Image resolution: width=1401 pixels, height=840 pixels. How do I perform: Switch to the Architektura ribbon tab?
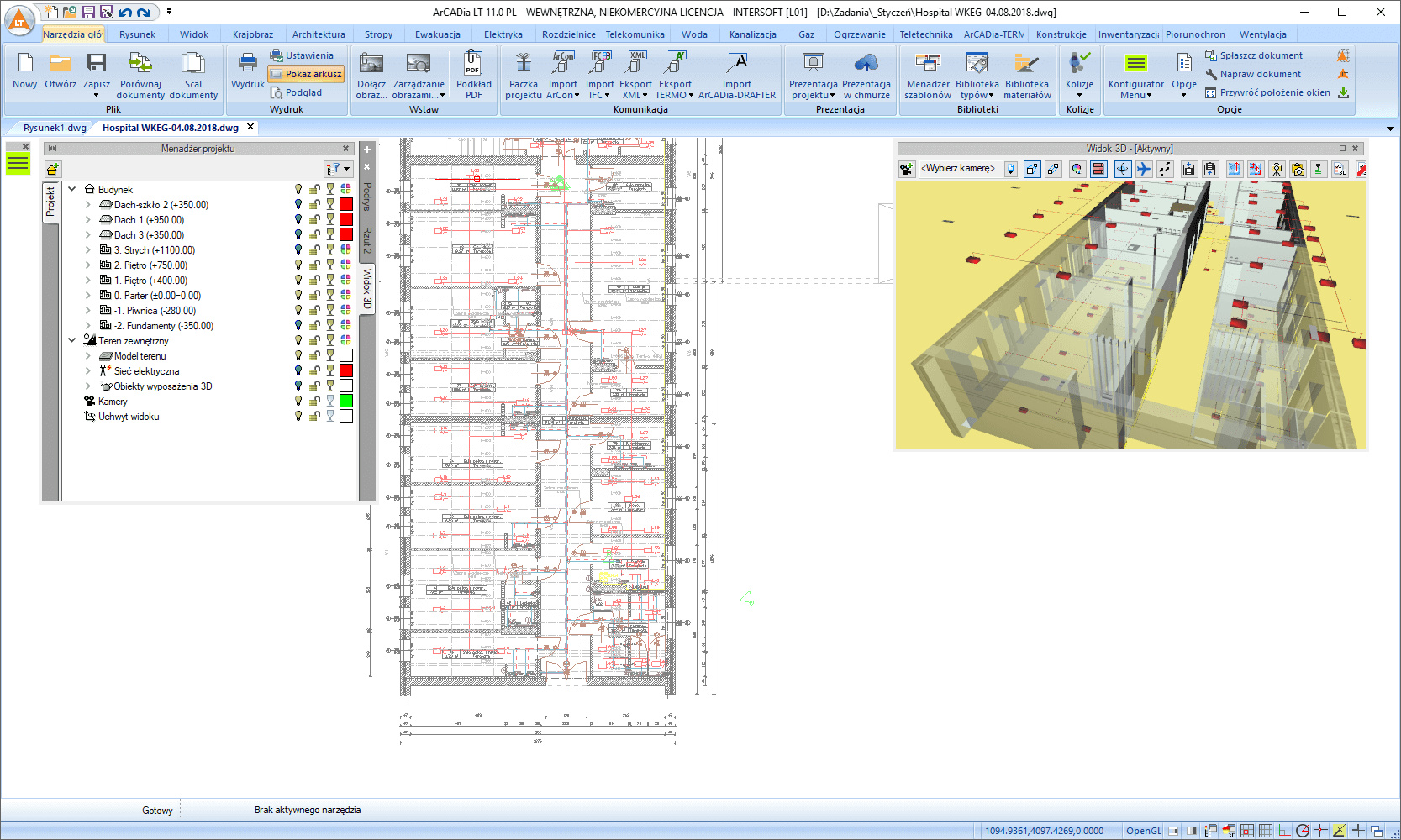319,34
